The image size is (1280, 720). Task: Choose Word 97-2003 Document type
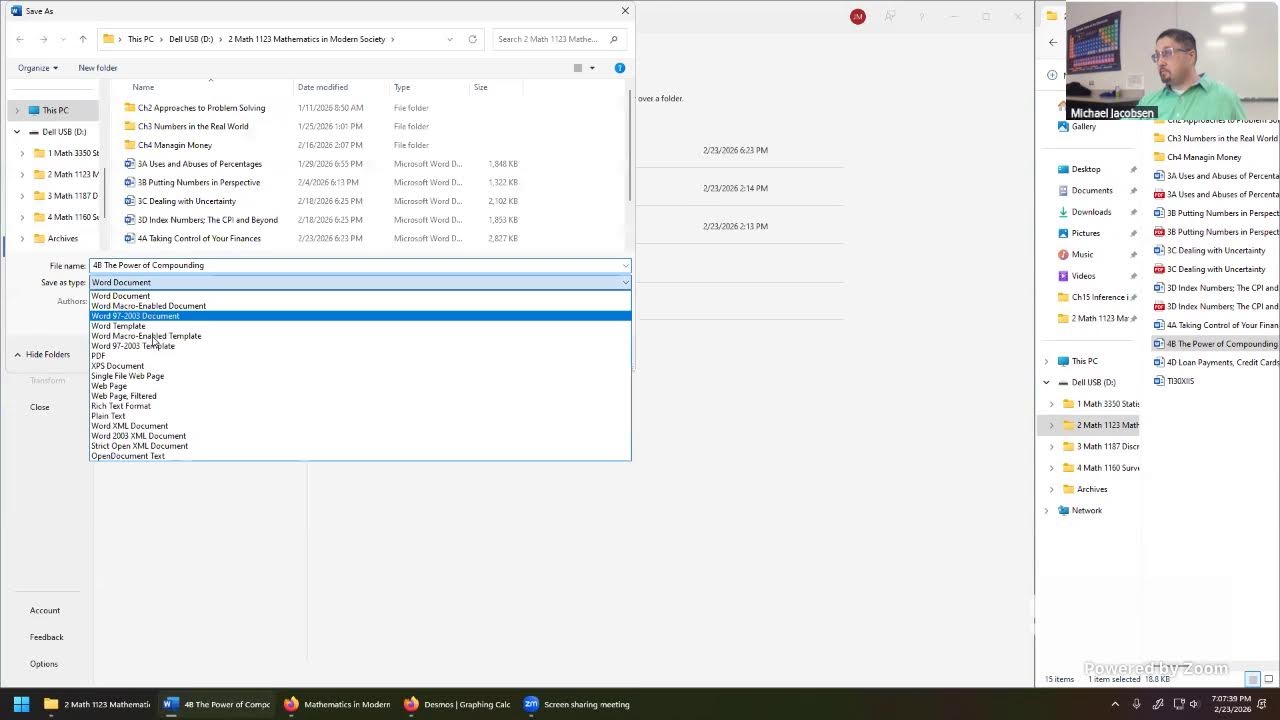[135, 316]
